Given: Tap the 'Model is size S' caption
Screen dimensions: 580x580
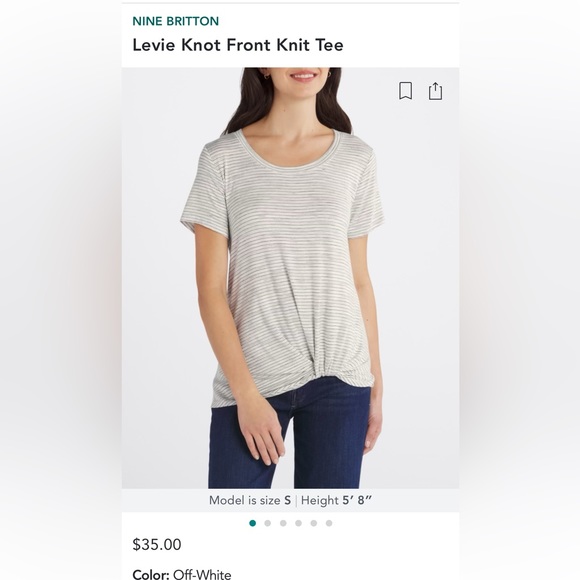Looking at the screenshot, I should point(250,500).
